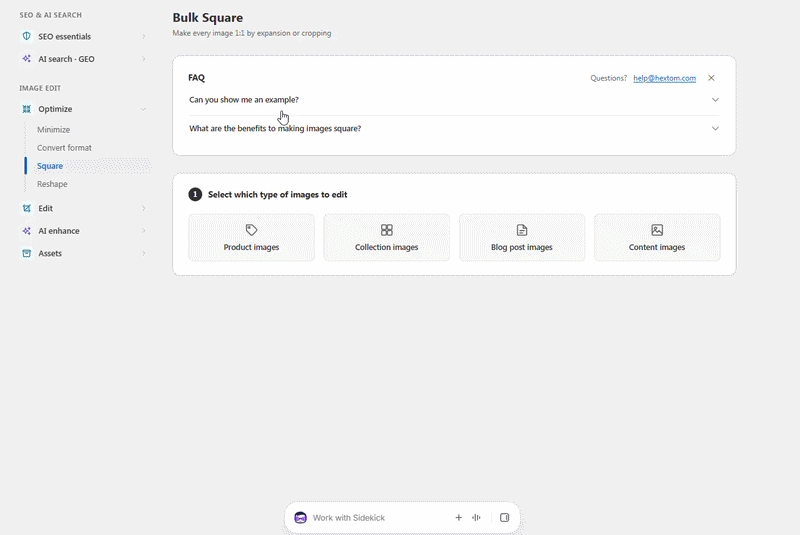Screen dimensions: 800x535
Task: Expand the Assets section chevron
Action: [143, 253]
